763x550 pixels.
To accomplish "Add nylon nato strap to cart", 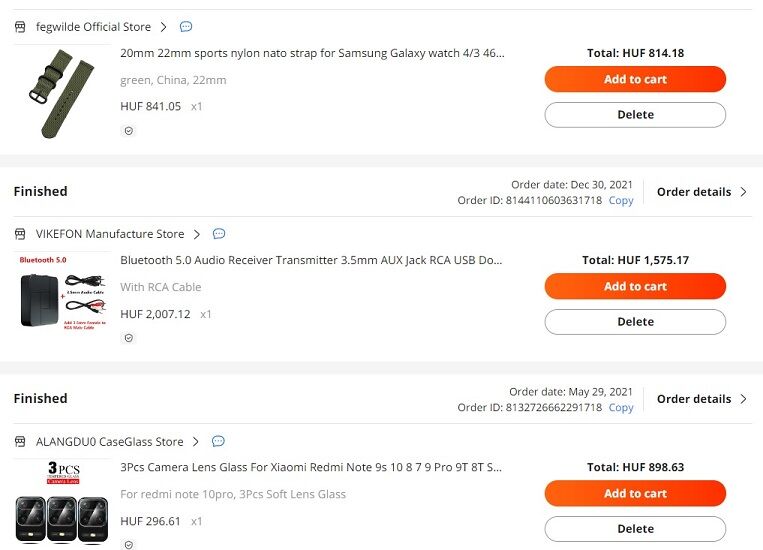I will tap(635, 79).
